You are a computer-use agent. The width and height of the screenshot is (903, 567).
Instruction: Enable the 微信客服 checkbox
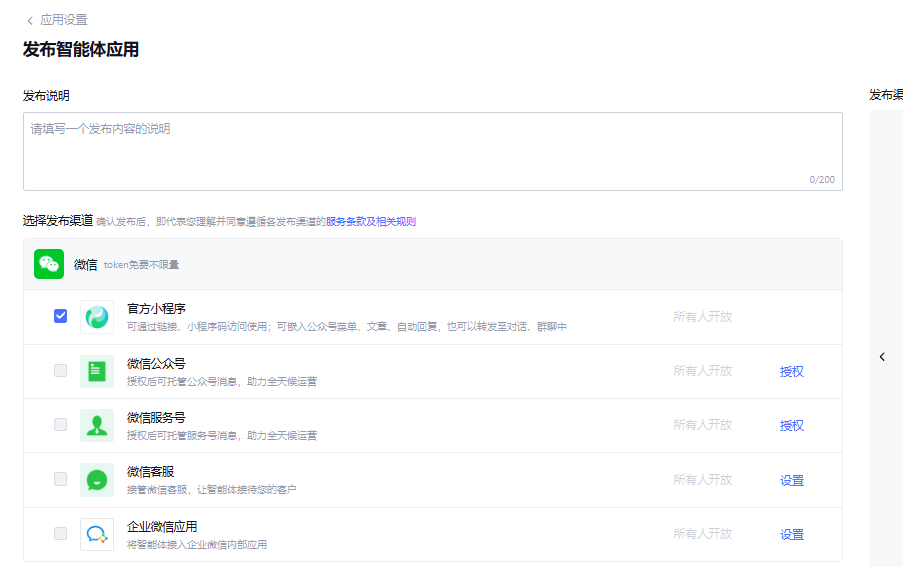61,479
